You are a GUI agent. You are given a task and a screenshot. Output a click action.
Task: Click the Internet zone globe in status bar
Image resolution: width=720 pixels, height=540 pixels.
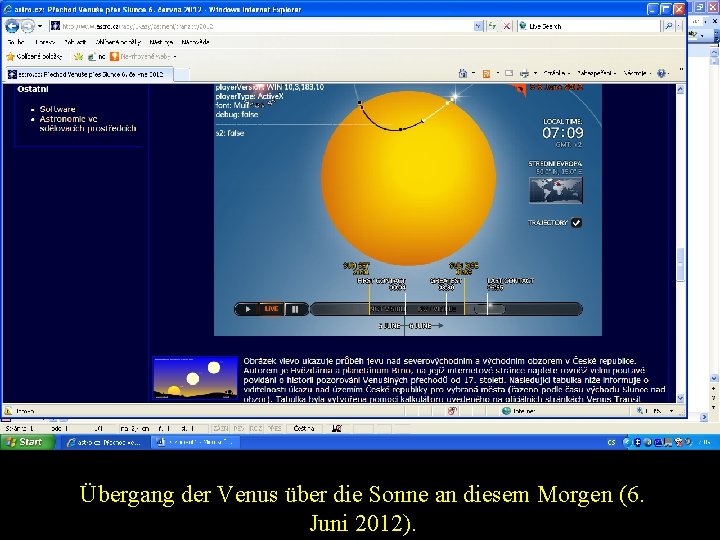point(506,411)
